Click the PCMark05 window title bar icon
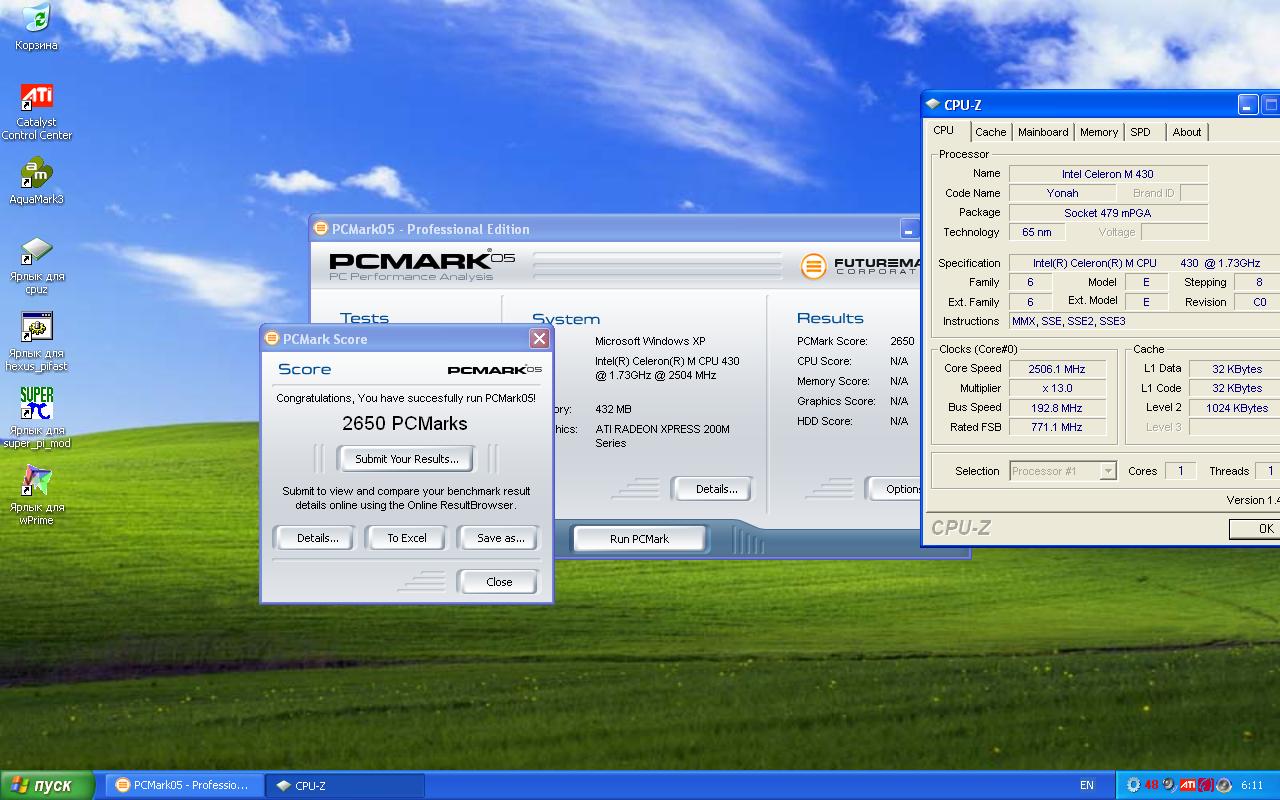 click(x=320, y=229)
